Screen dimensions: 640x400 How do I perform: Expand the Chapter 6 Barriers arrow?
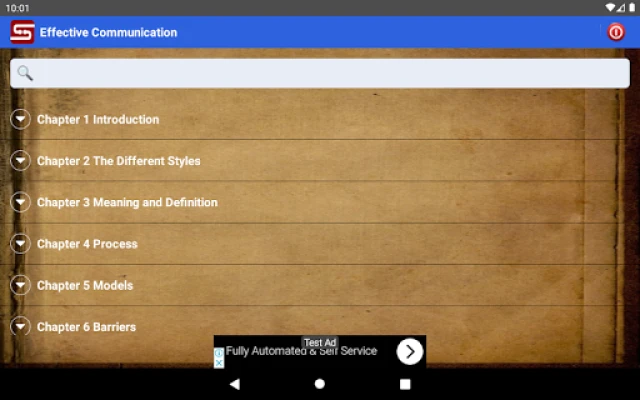[x=21, y=326]
